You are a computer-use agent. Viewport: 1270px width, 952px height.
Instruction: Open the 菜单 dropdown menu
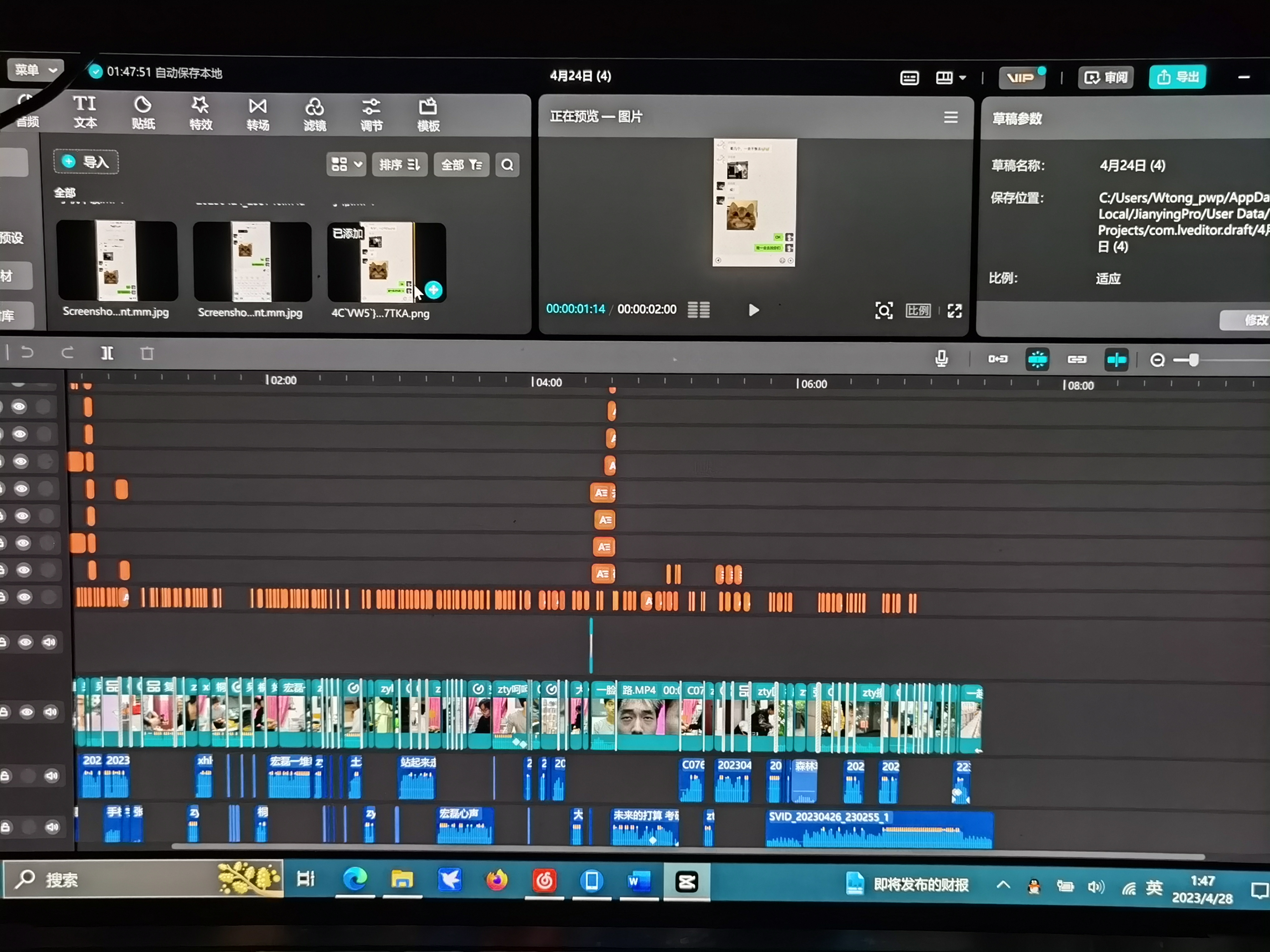[x=36, y=70]
